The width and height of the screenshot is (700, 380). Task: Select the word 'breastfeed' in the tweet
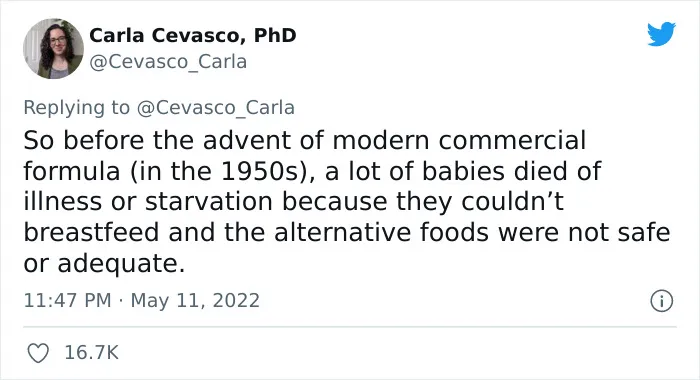coord(91,233)
